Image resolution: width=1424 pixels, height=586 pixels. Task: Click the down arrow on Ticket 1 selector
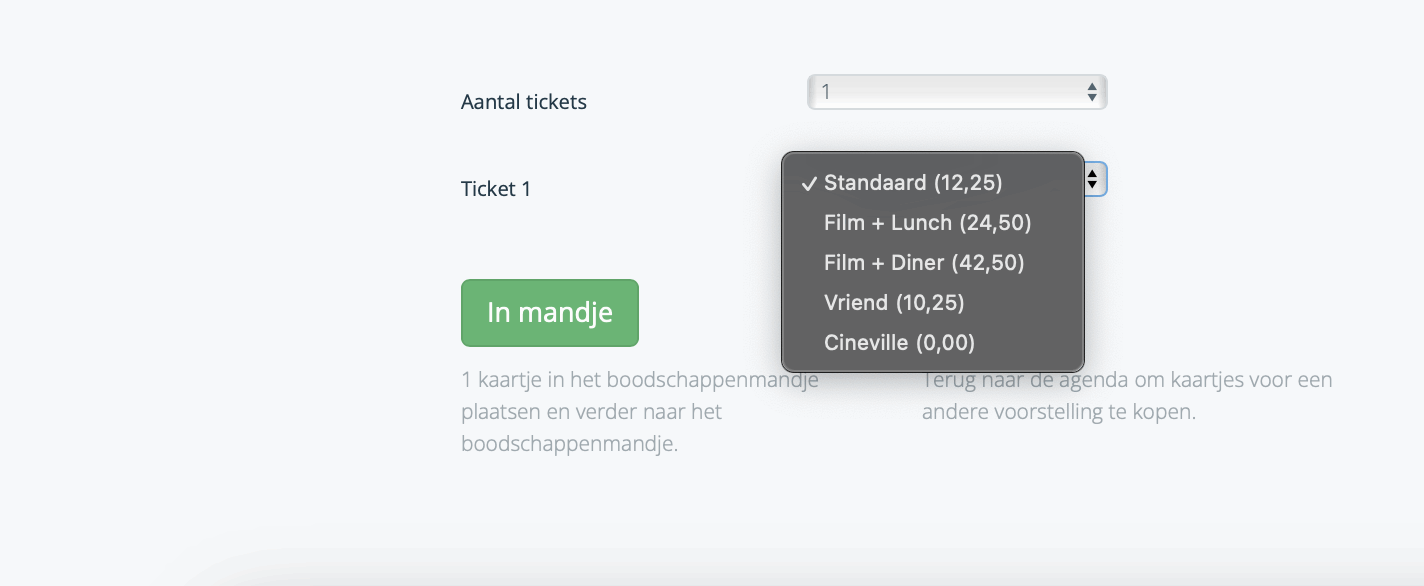point(1093,186)
